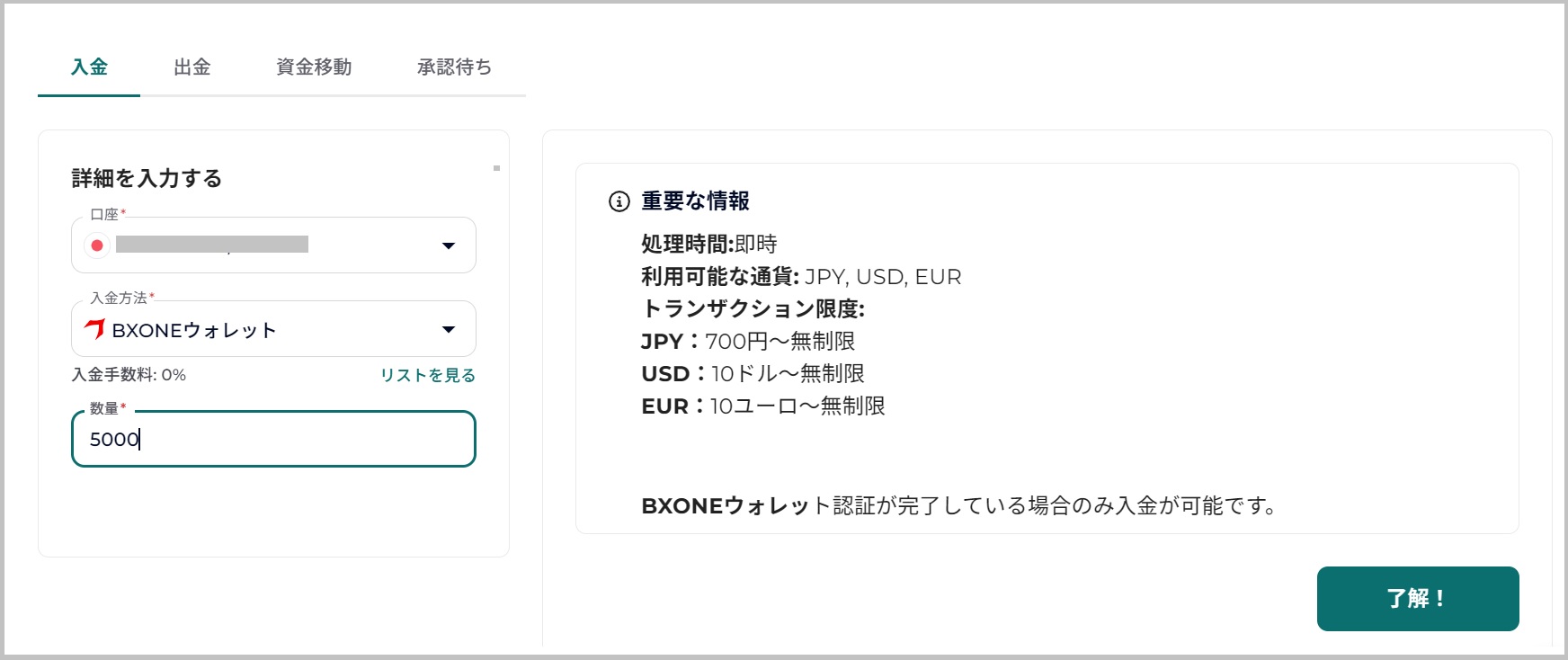Go to the 承認待ち tab
The image size is (1568, 660).
click(454, 67)
